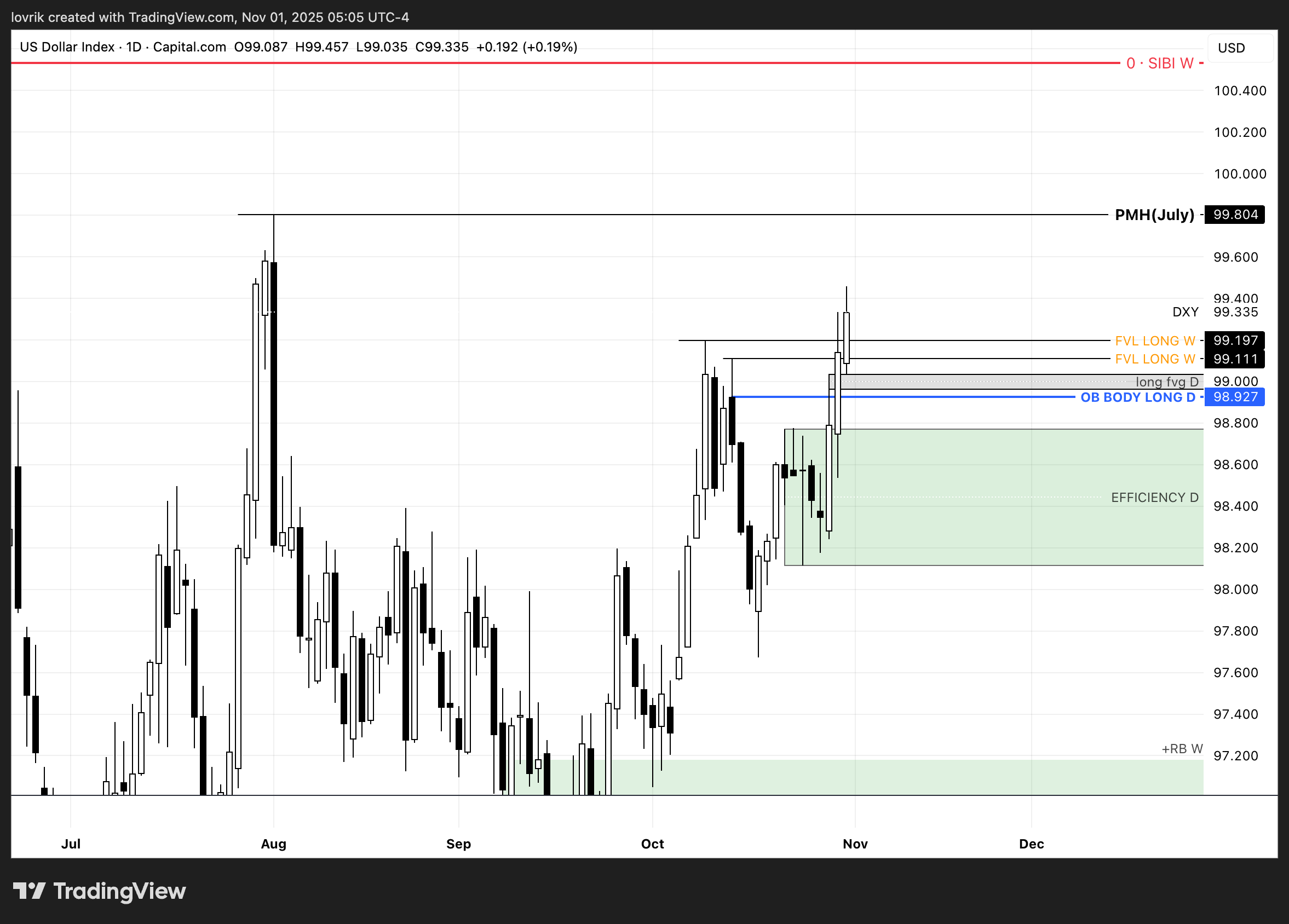Click the red 0 · SIBI W label
The width and height of the screenshot is (1289, 924).
tap(1159, 63)
